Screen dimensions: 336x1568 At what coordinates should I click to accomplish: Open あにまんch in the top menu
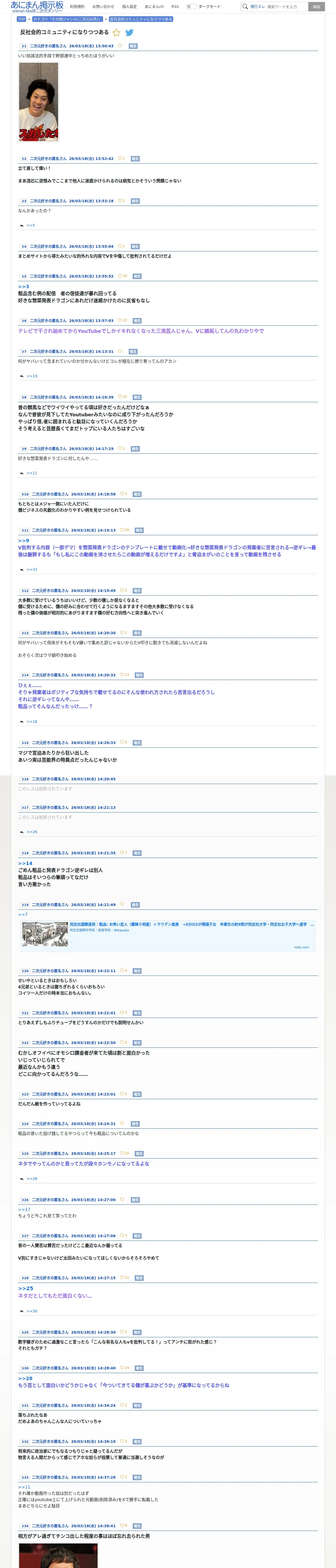pyautogui.click(x=154, y=7)
